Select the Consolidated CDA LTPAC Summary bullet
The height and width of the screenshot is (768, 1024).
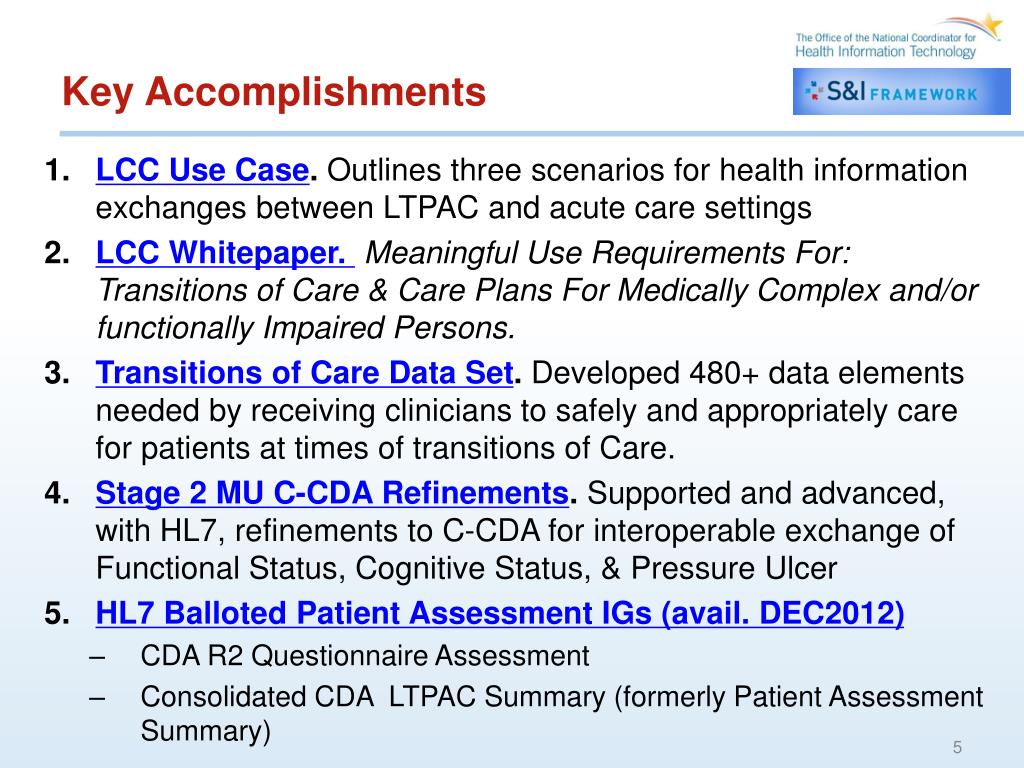tap(562, 714)
